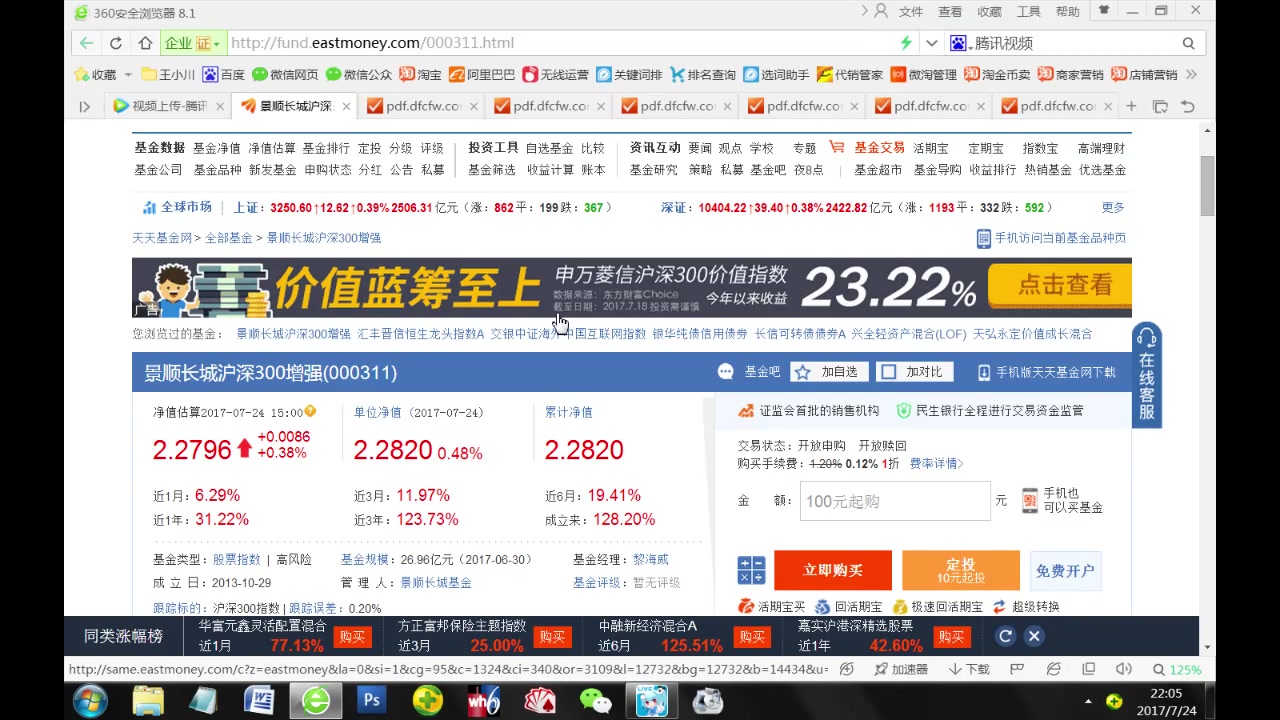Open the 基金交易 cart link
This screenshot has width=1280, height=720.
(x=867, y=148)
